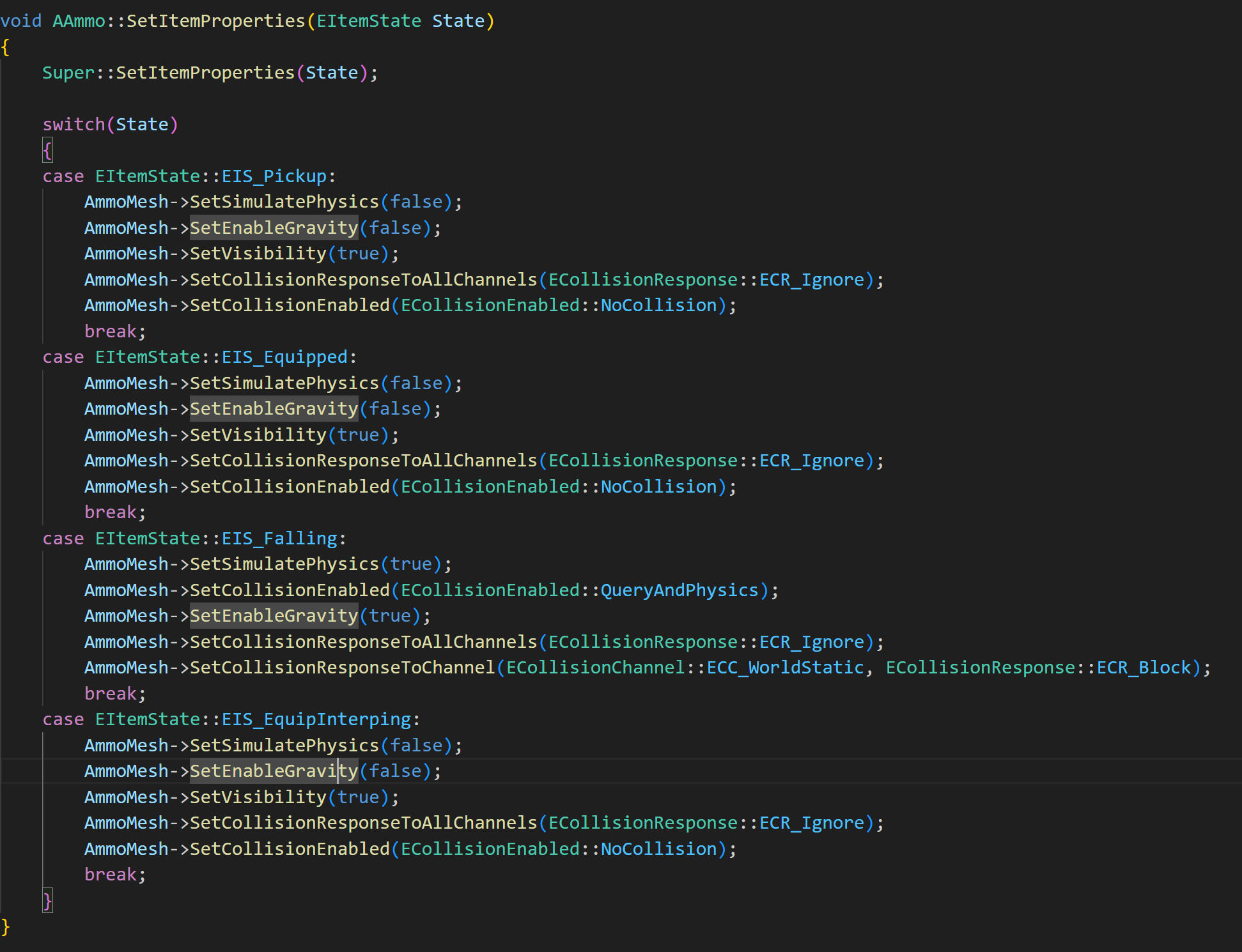The height and width of the screenshot is (952, 1242).
Task: Click the SetCollisionResponseToChannel method call
Action: point(342,668)
